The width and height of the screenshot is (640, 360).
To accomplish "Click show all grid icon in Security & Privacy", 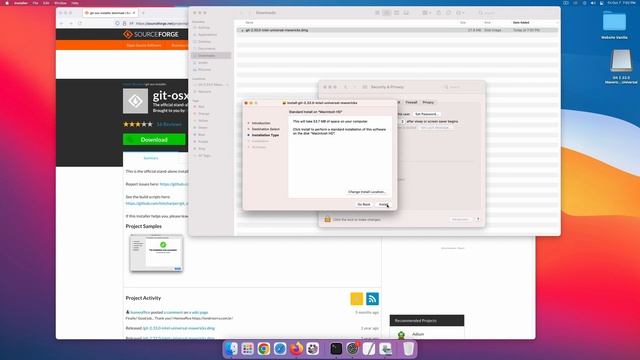I will [365, 87].
